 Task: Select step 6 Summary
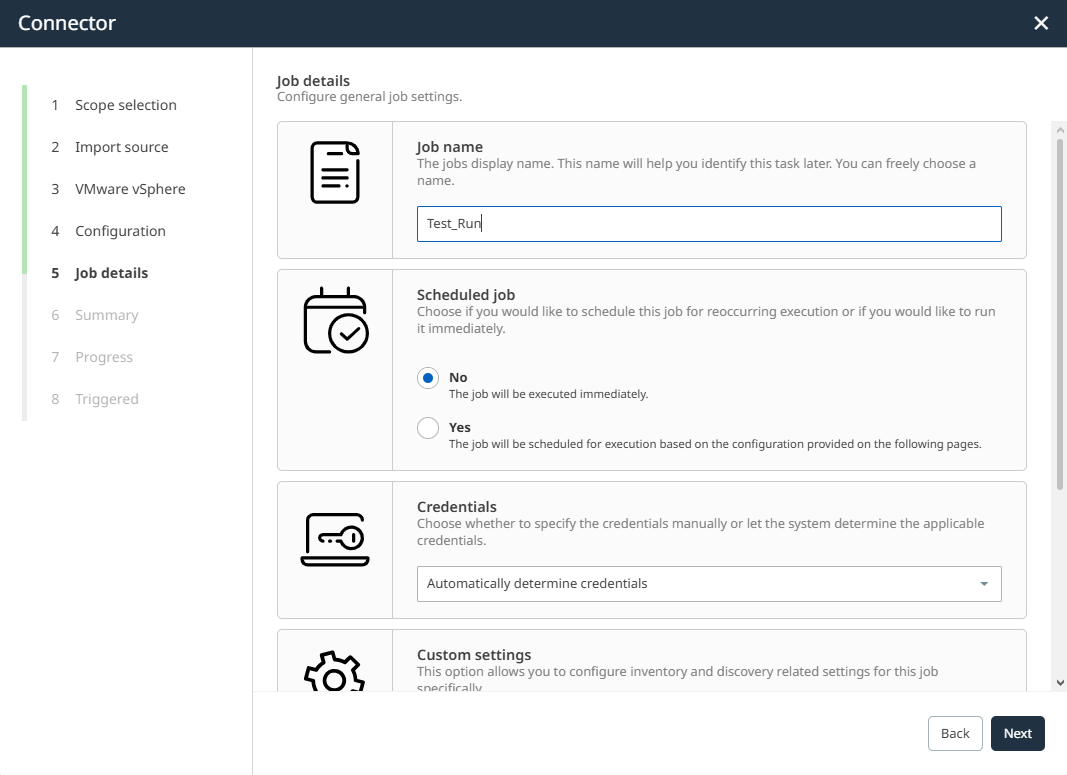[95, 315]
